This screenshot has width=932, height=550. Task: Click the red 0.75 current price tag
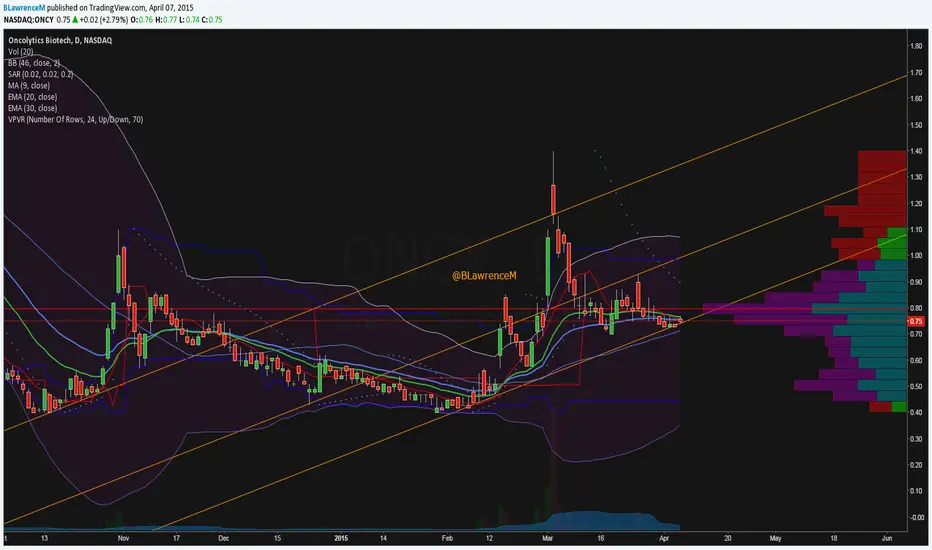[x=915, y=321]
